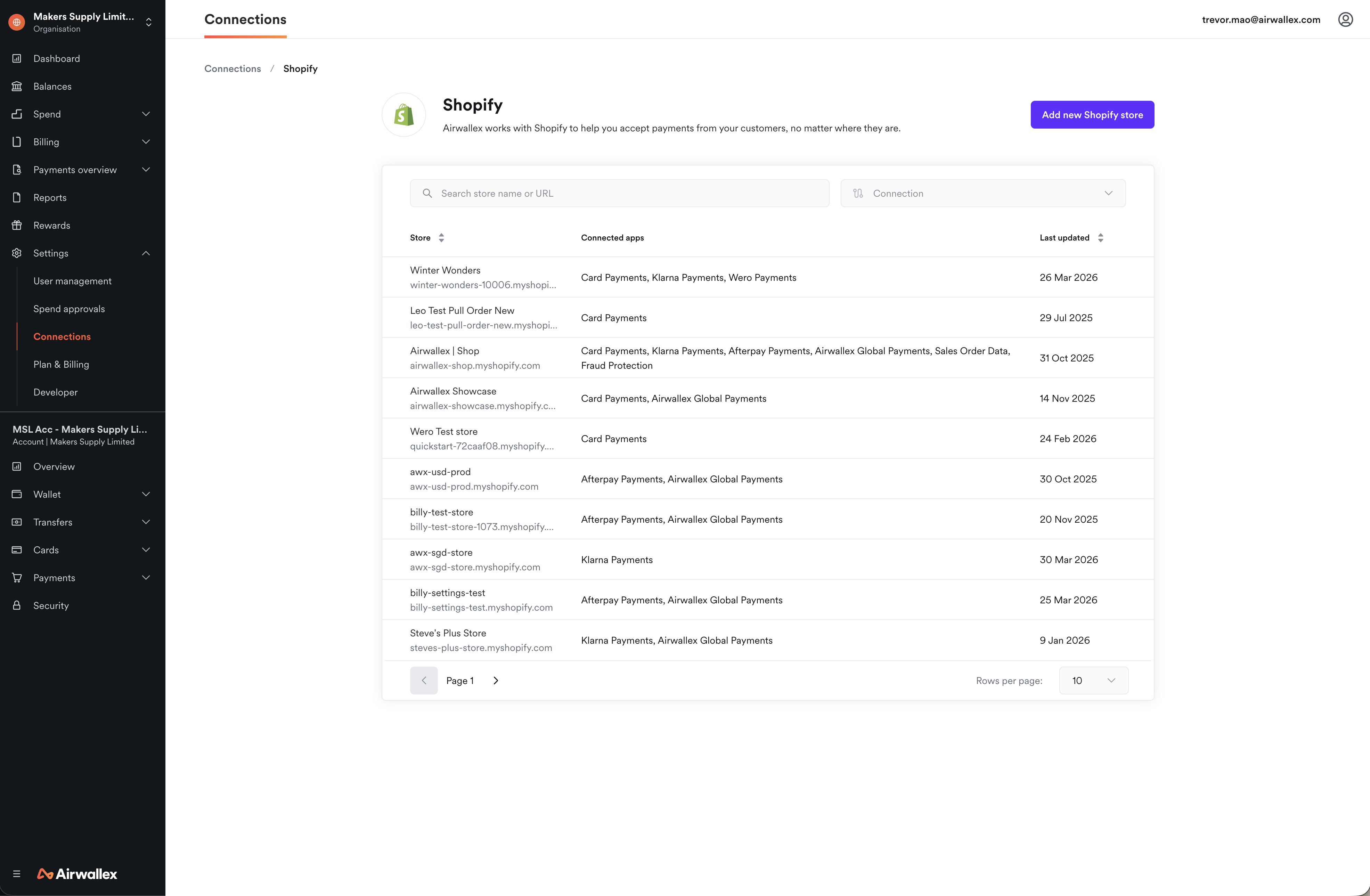The image size is (1370, 896).
Task: Click the MSL Acc account header
Action: (80, 435)
